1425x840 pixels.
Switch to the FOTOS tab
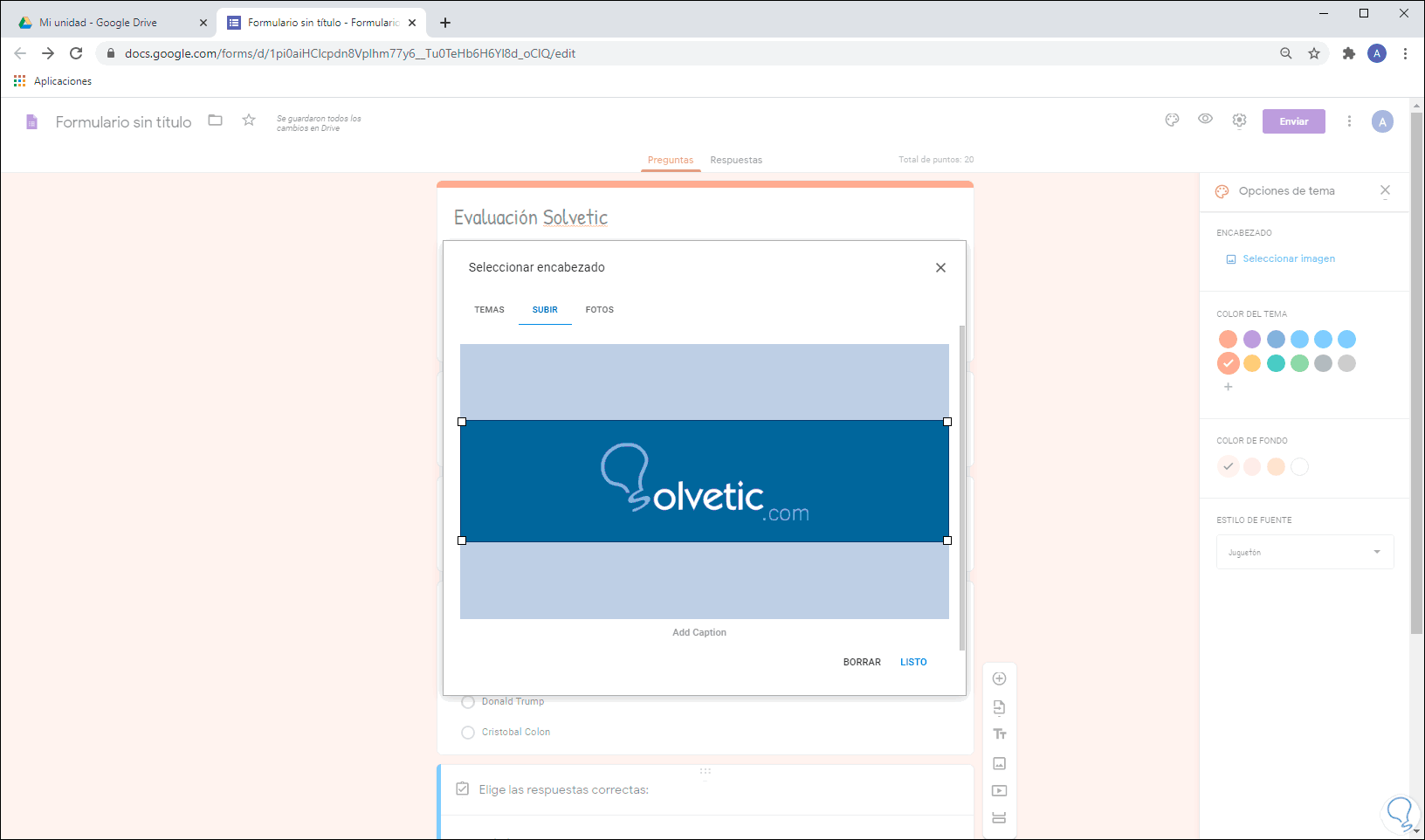[x=599, y=310]
